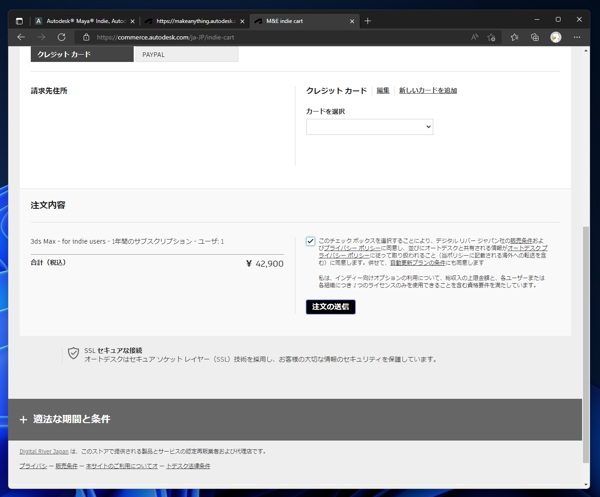This screenshot has height=497, width=600.
Task: Close the M&E indie cart tab
Action: [x=352, y=21]
